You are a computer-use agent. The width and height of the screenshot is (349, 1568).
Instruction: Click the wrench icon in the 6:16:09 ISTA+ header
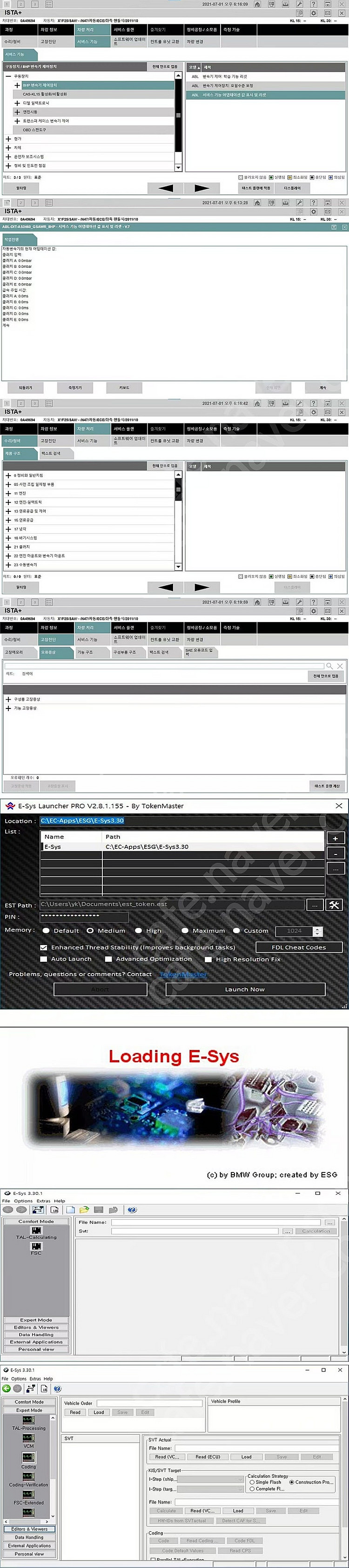pos(299,4)
